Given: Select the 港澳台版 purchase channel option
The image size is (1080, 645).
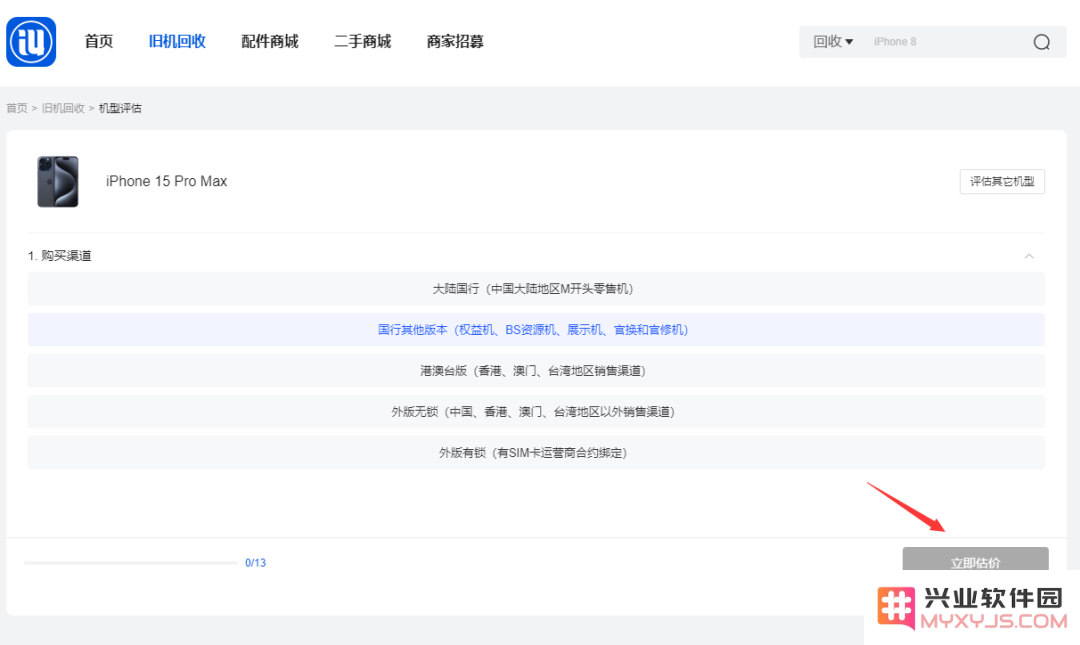Looking at the screenshot, I should click(536, 371).
